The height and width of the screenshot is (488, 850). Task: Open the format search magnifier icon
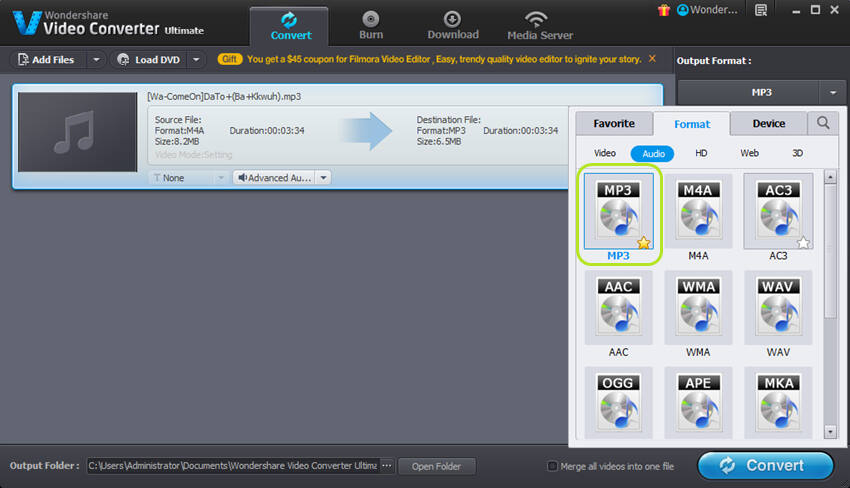[823, 123]
